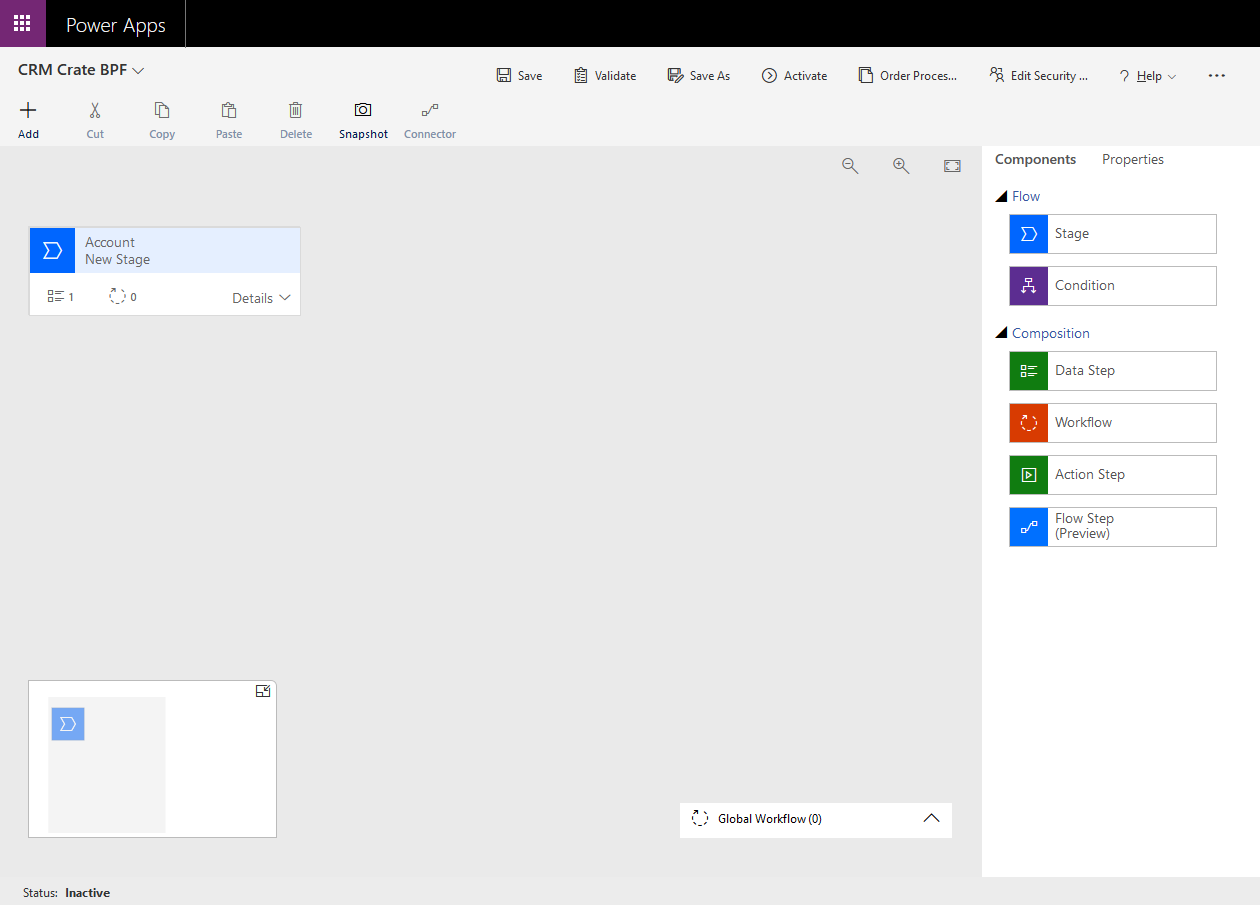Select the Data Step component
The image size is (1260, 905).
click(1112, 371)
